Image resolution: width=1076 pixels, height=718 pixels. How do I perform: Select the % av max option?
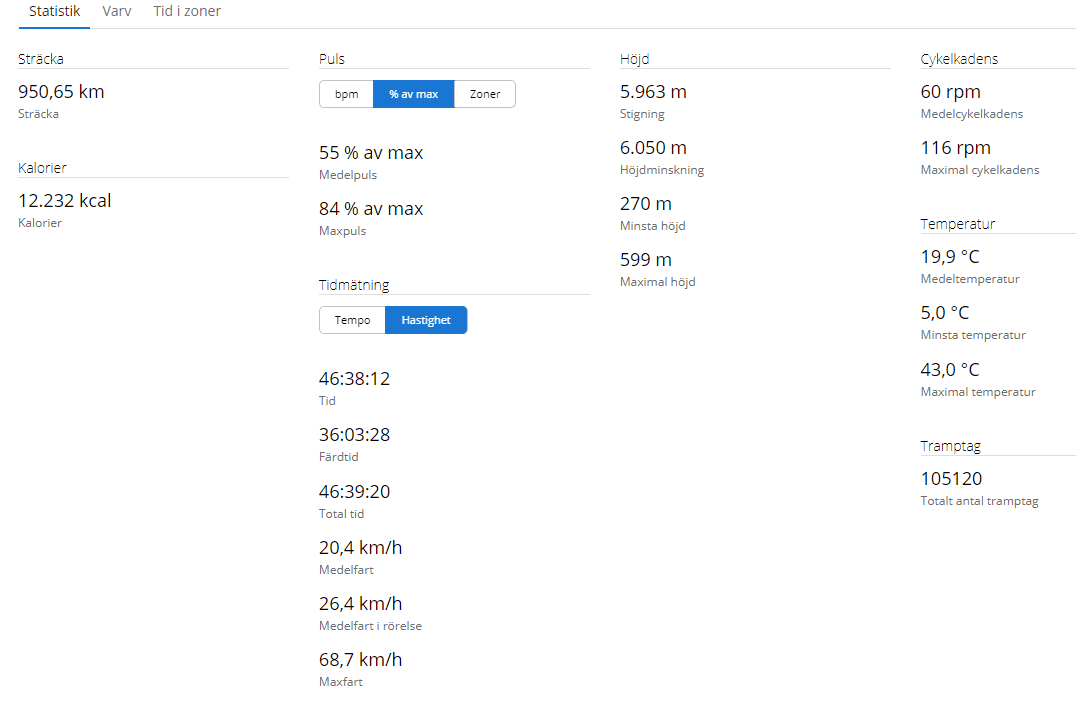point(414,94)
